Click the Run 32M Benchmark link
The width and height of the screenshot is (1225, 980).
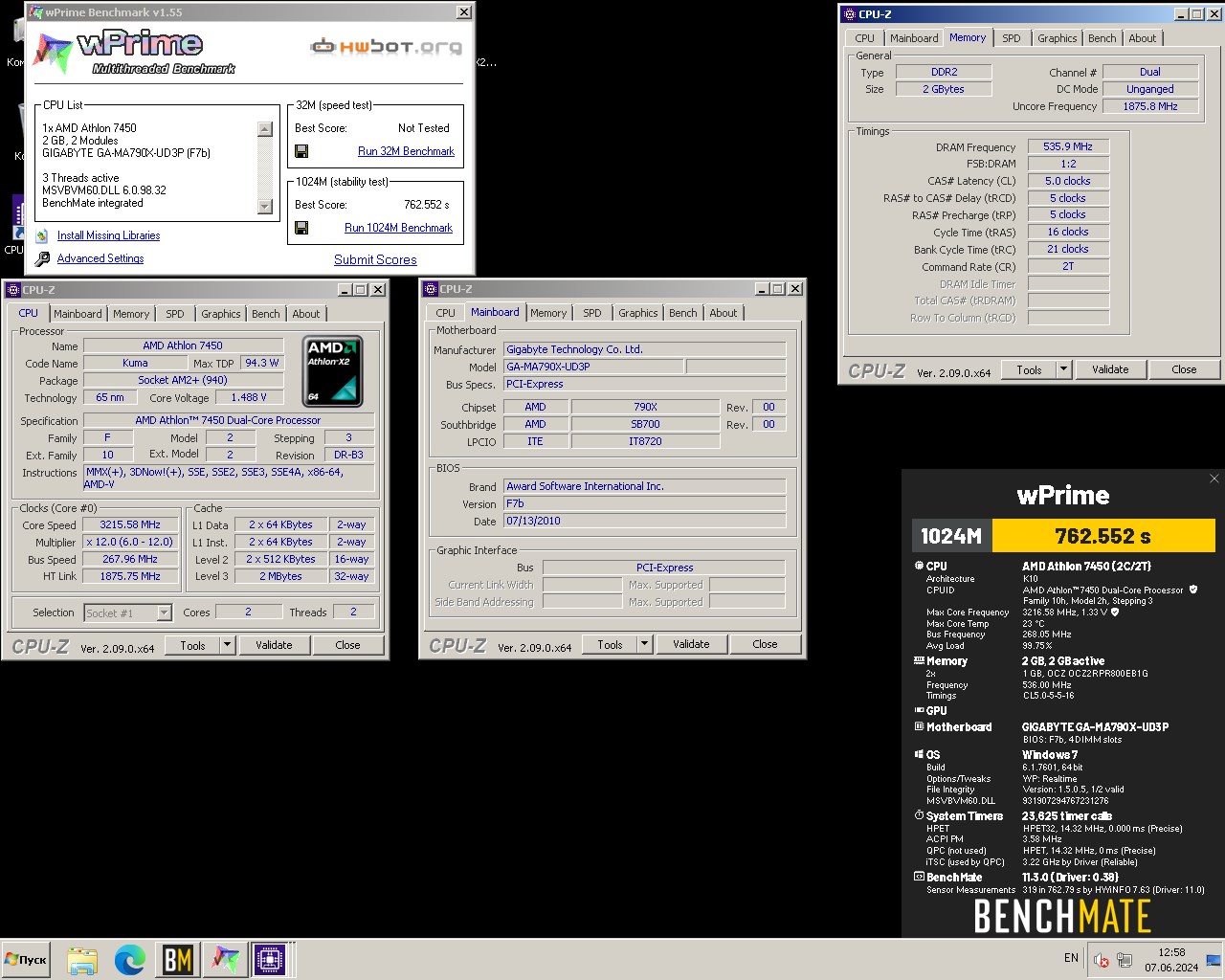click(x=406, y=151)
